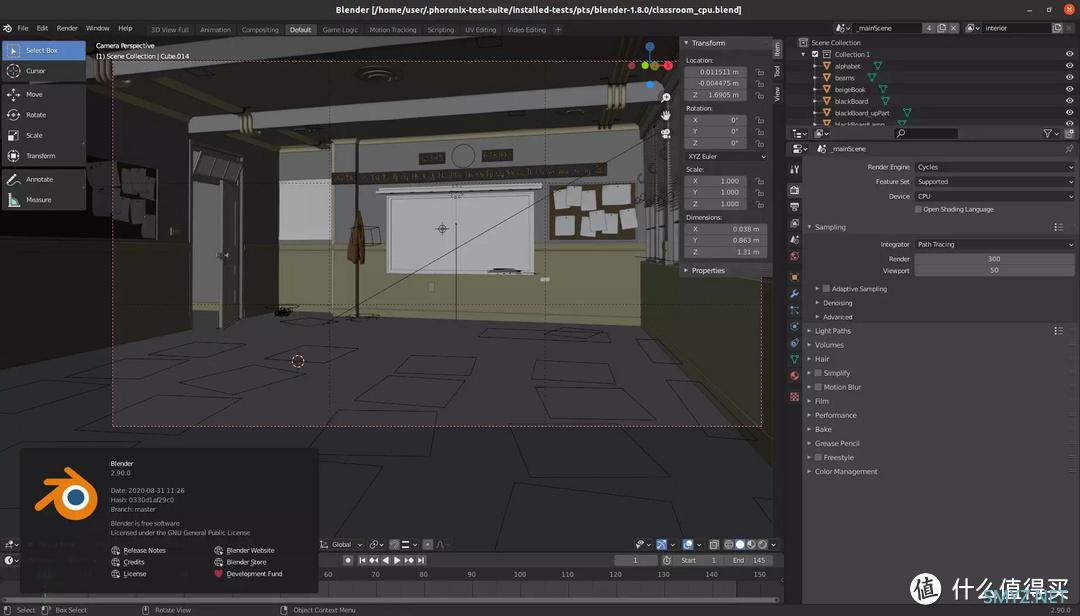Switch to wireframe viewport shading
This screenshot has width=1080, height=616.
(729, 544)
